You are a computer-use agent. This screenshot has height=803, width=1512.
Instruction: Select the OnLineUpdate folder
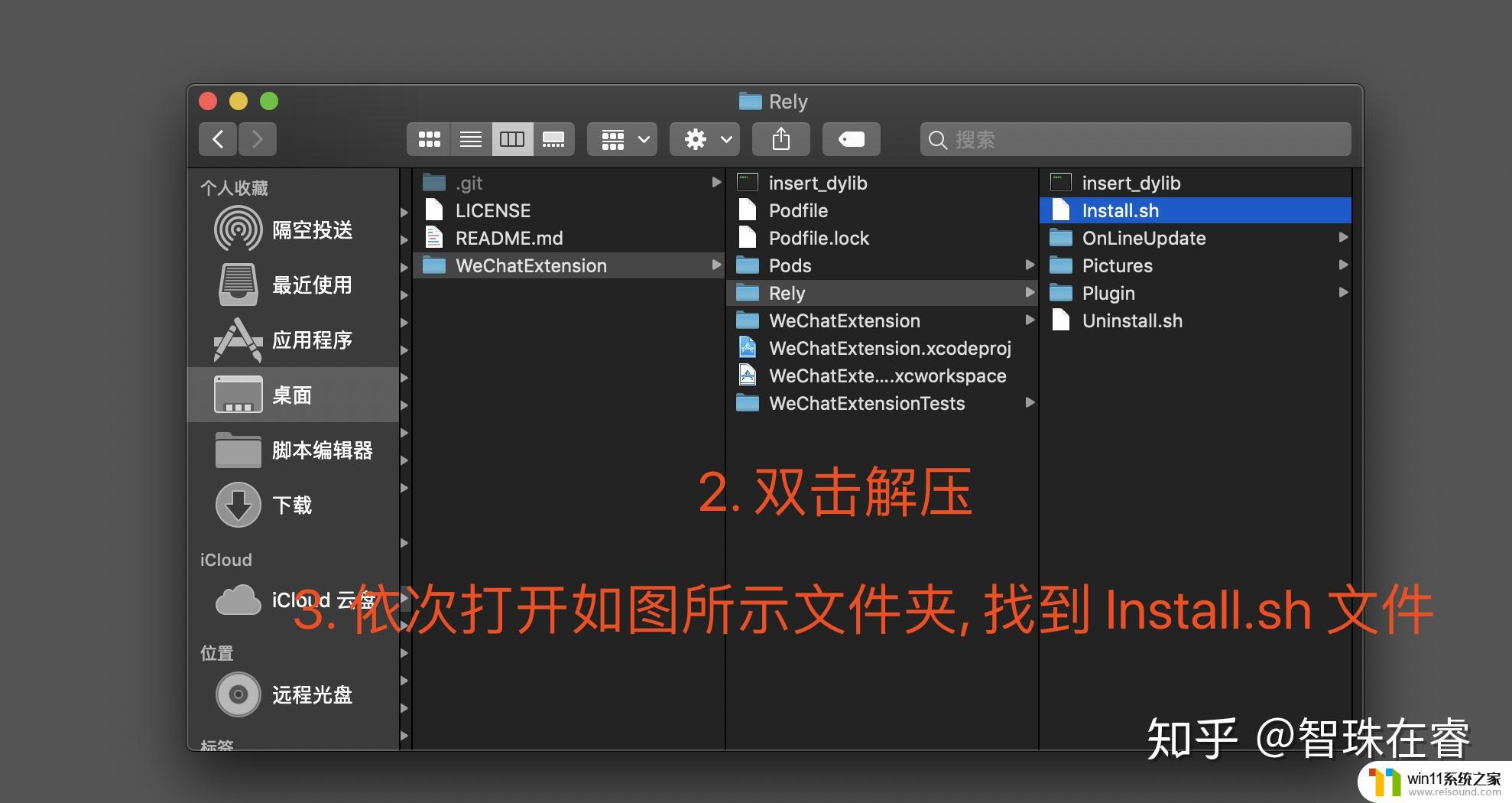[x=1196, y=238]
